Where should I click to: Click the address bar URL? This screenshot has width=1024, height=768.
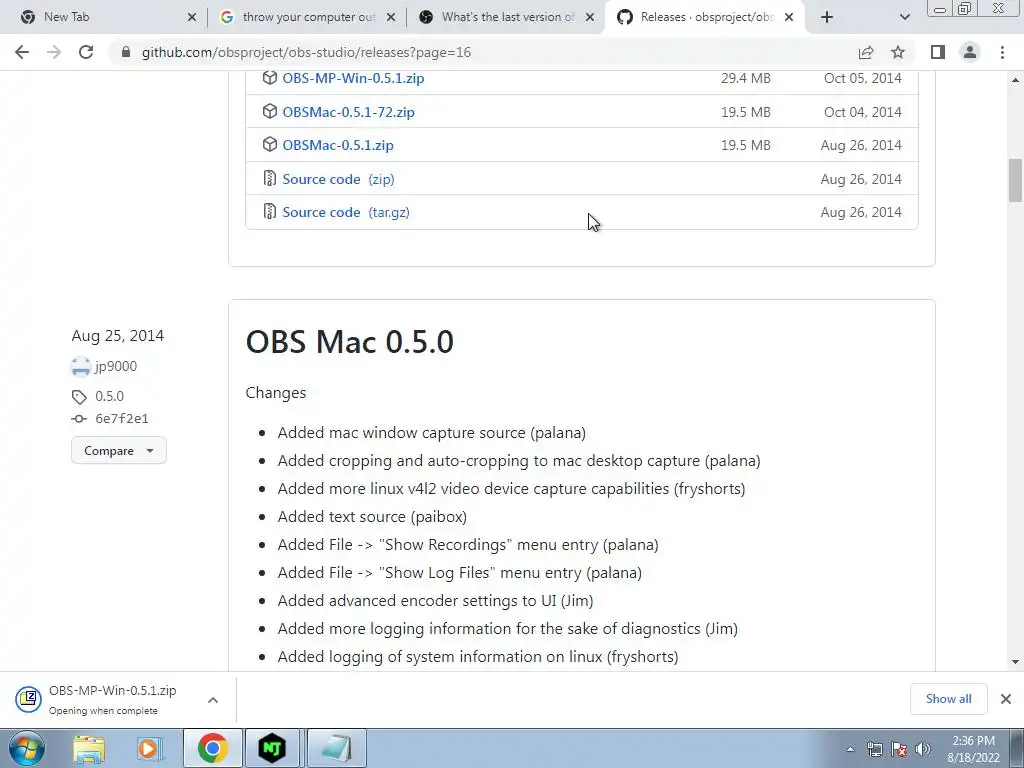306,52
